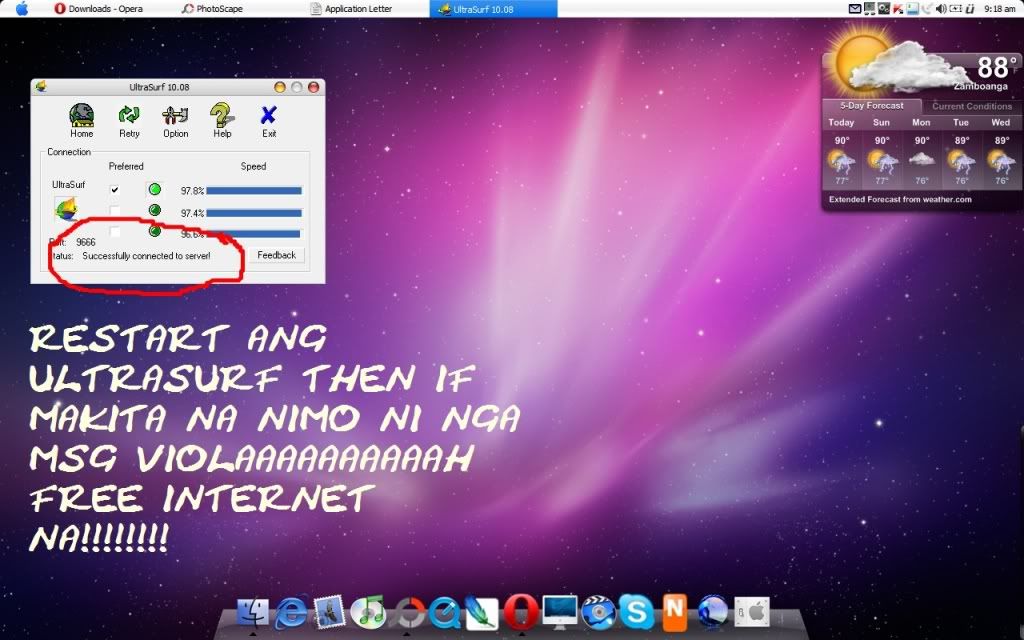Open Finder from the dock
The height and width of the screenshot is (640, 1024).
point(253,613)
